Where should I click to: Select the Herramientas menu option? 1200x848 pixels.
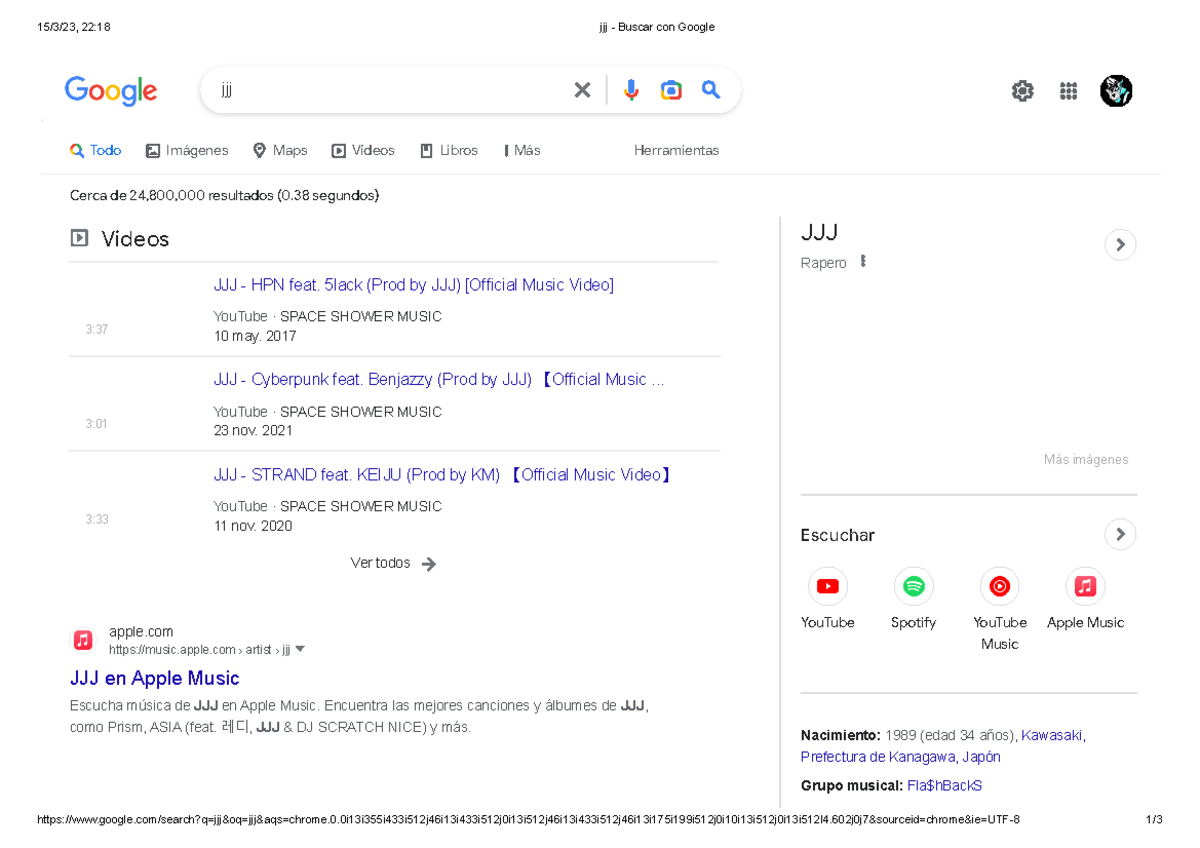(677, 150)
